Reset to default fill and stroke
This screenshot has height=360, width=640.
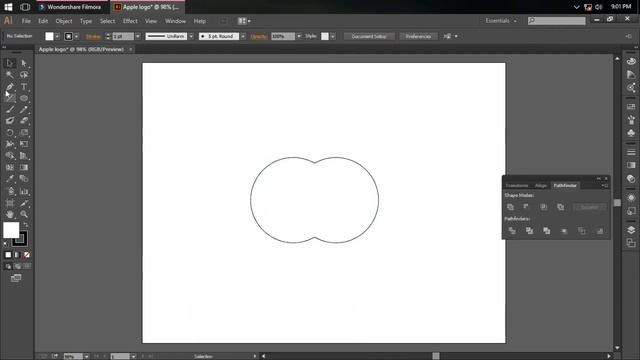(5, 244)
